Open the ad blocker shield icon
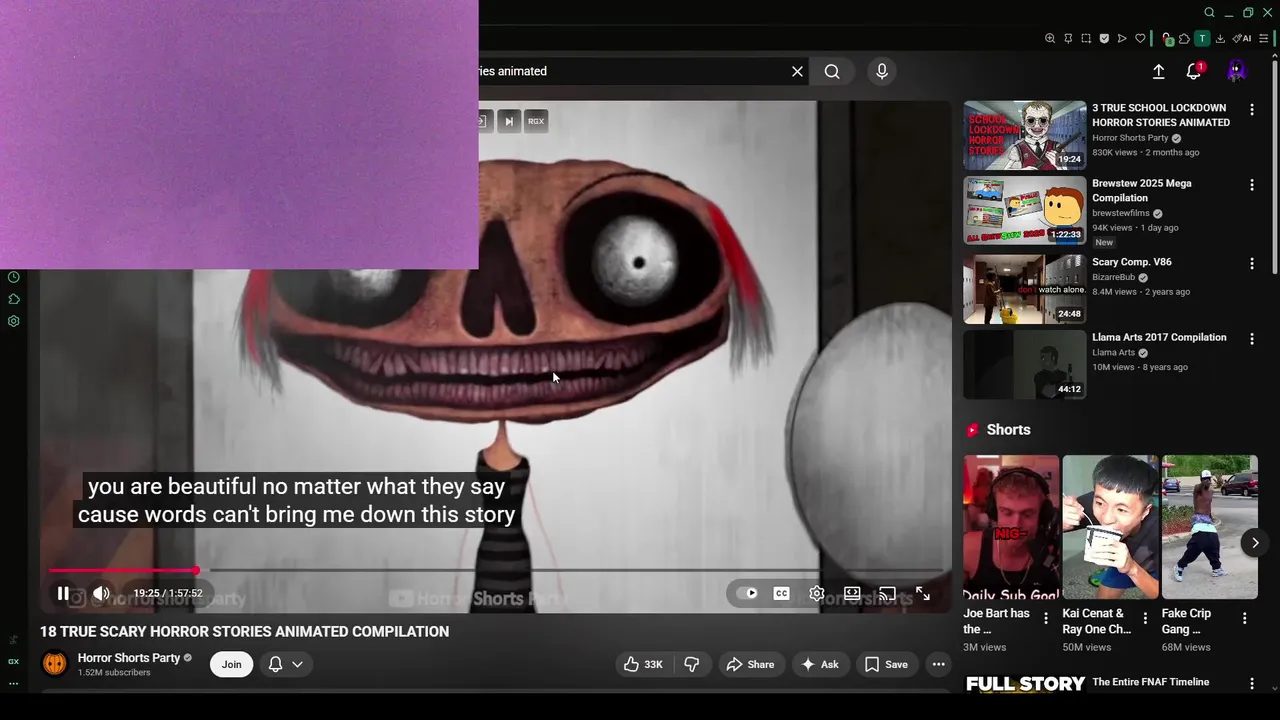This screenshot has width=1280, height=720. (x=1104, y=39)
